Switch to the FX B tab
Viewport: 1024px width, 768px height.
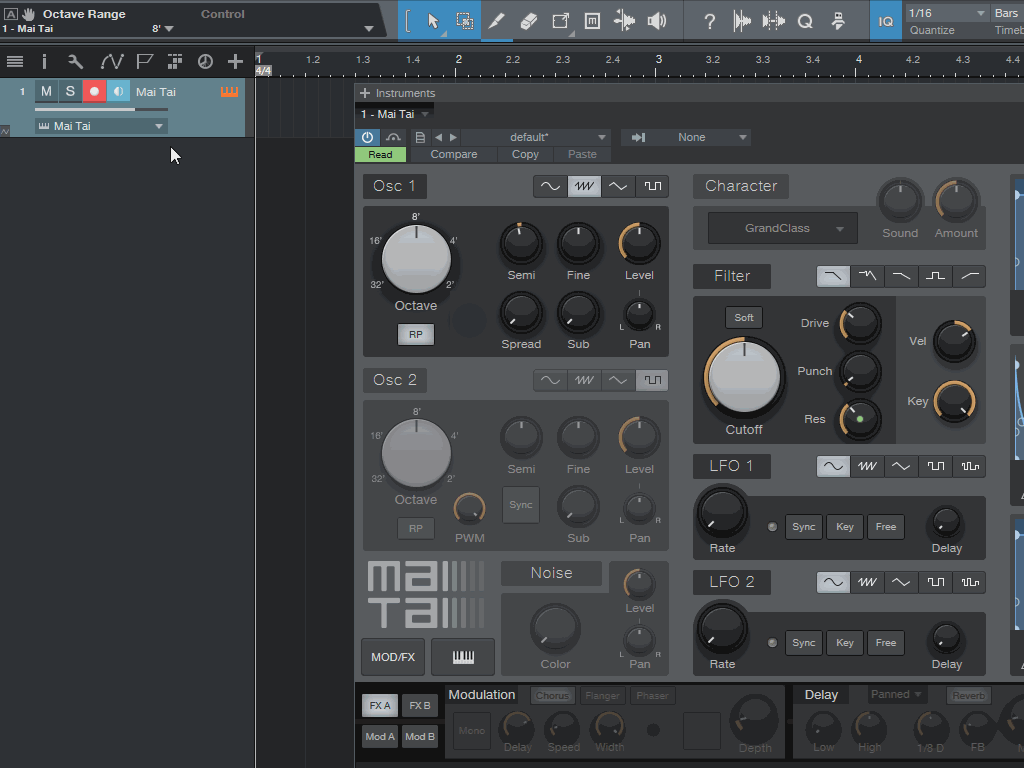coord(419,705)
